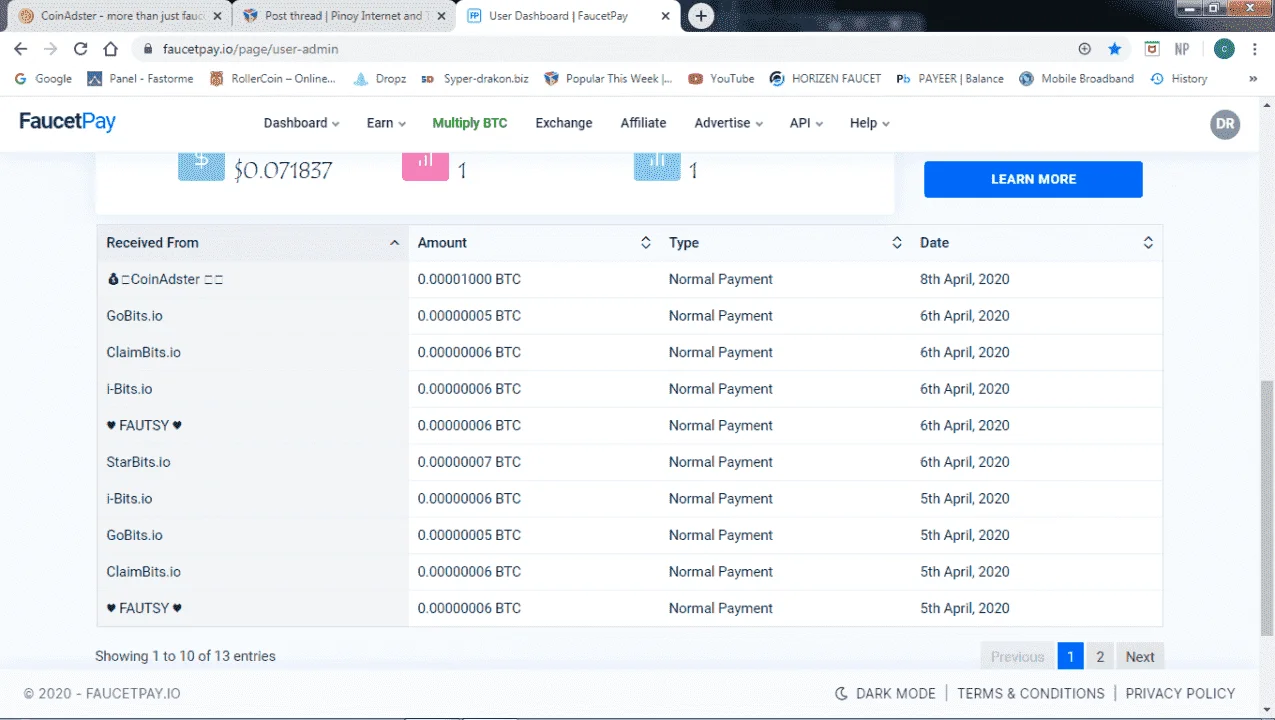
Task: Close the CoinAdster tab
Action: click(x=217, y=16)
